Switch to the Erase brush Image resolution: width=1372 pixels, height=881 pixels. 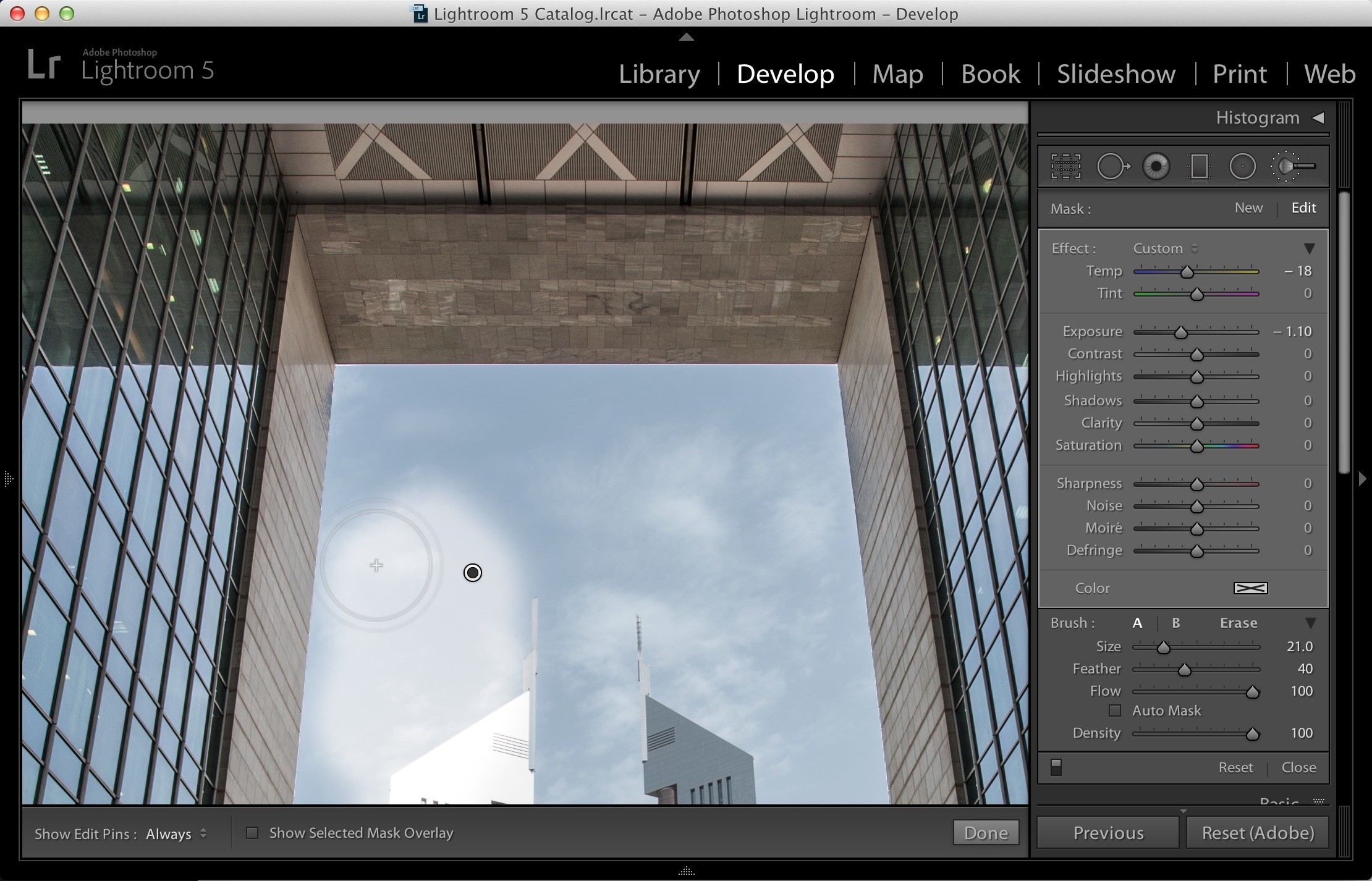point(1239,623)
